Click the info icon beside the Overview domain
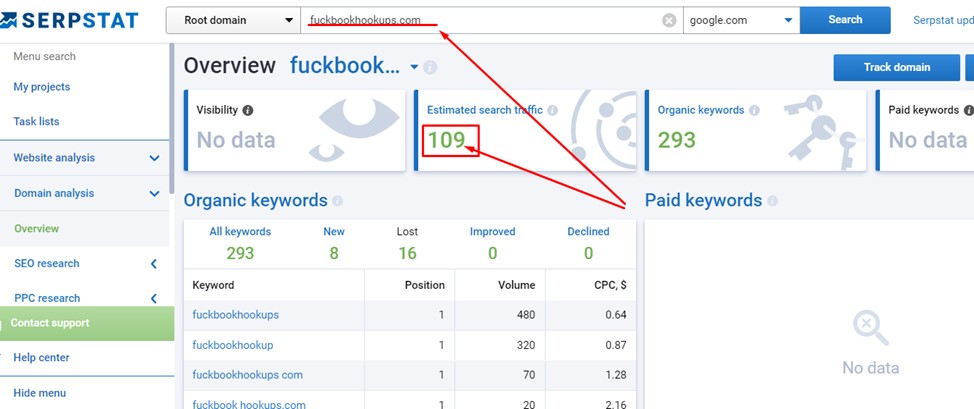 tap(430, 67)
